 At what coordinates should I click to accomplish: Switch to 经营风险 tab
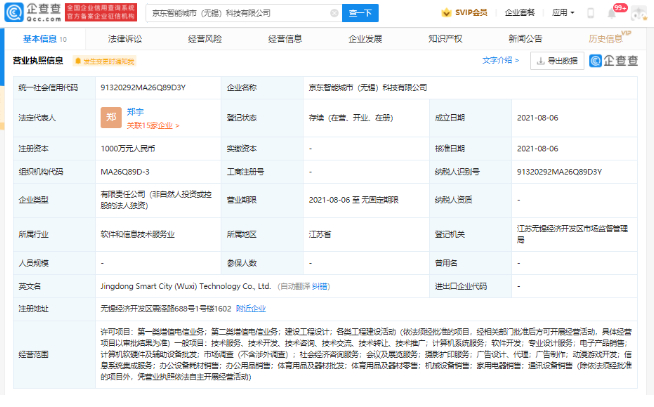(x=205, y=39)
